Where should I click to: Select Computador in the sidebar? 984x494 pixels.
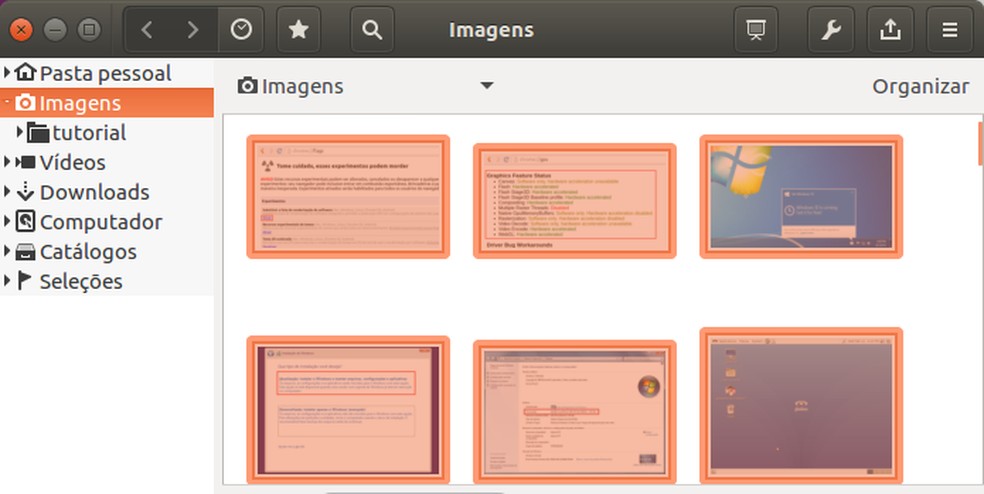[x=100, y=222]
